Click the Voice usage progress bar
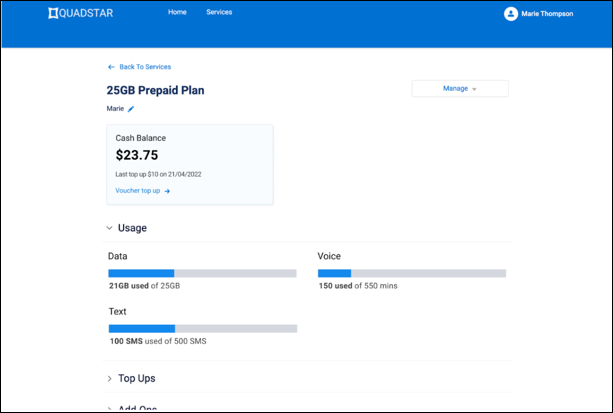This screenshot has width=613, height=413. tap(412, 273)
